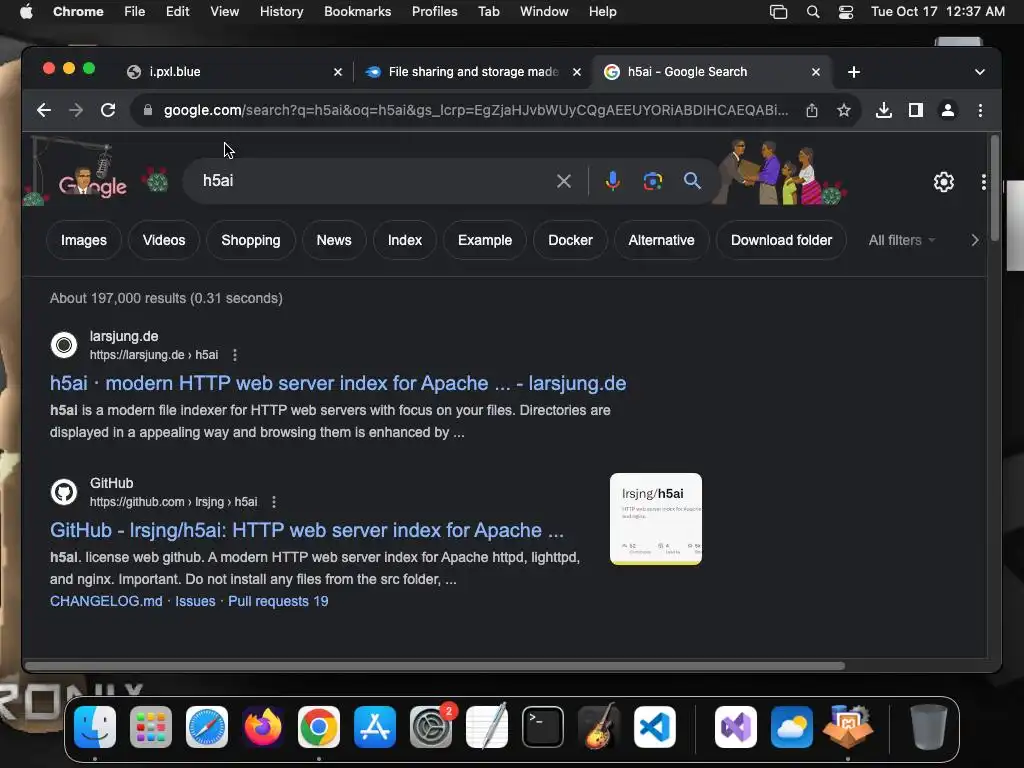
Task: Open Spotlight search in menu bar
Action: point(813,12)
